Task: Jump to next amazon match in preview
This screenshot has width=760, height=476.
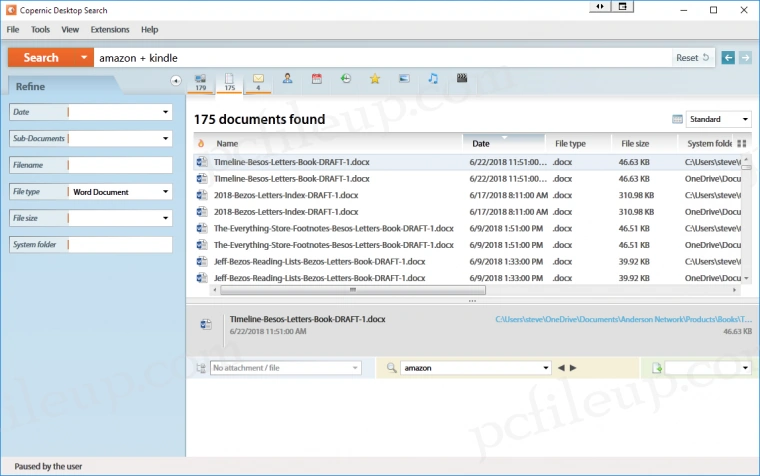Action: 573,368
